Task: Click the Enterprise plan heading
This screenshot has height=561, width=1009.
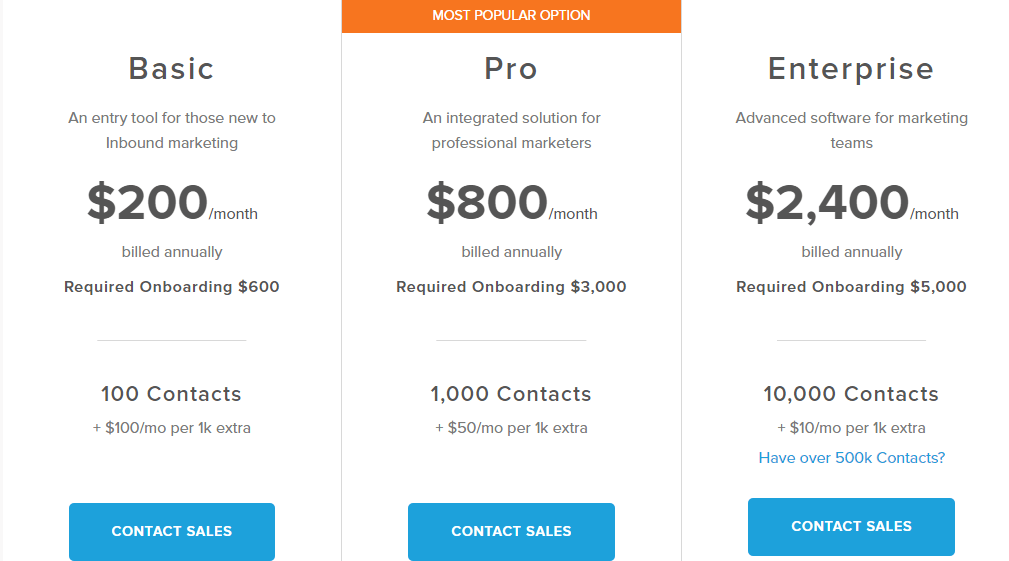Action: [x=851, y=69]
